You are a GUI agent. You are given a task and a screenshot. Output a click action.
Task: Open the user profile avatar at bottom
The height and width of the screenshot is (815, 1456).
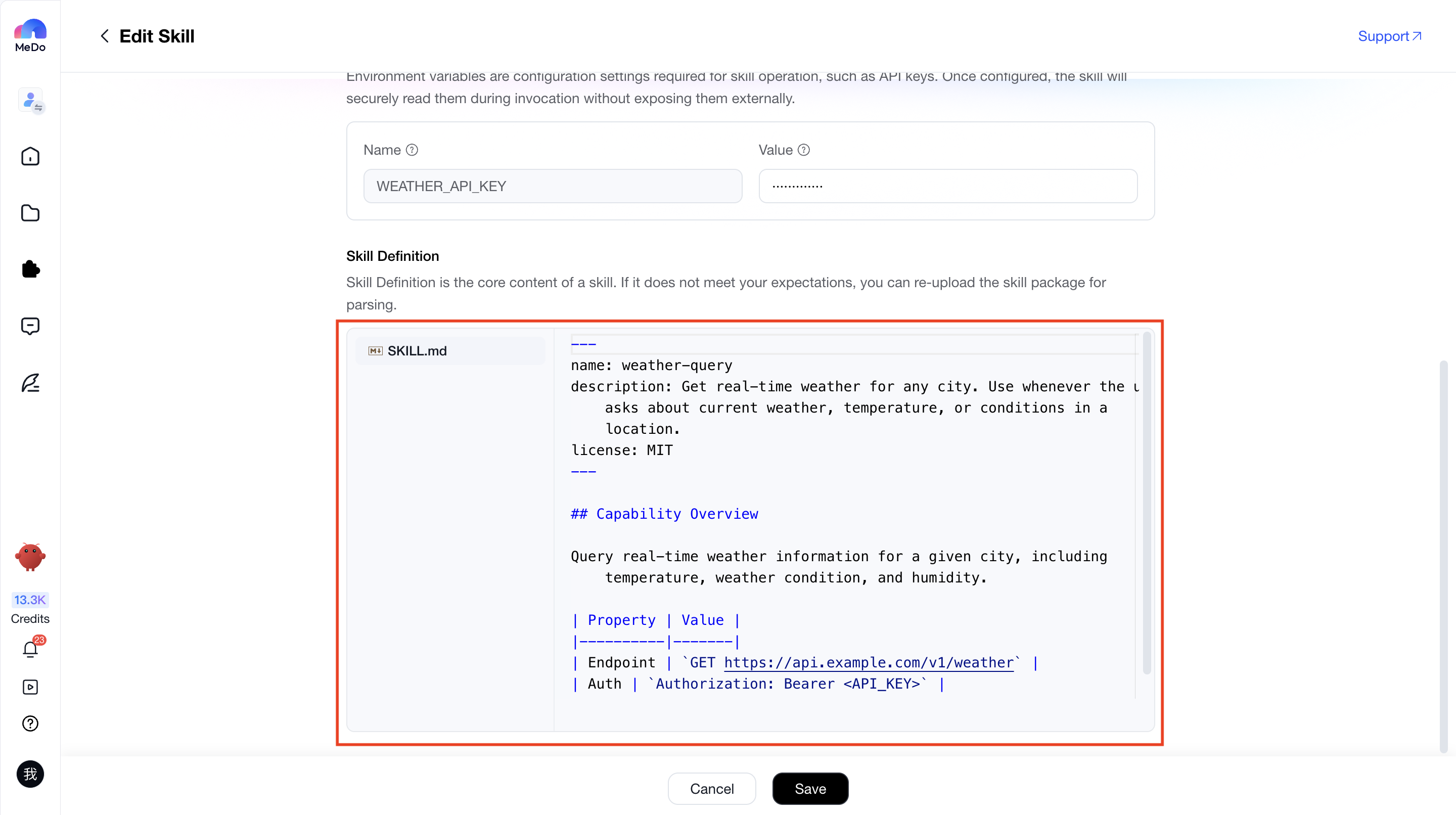click(30, 774)
